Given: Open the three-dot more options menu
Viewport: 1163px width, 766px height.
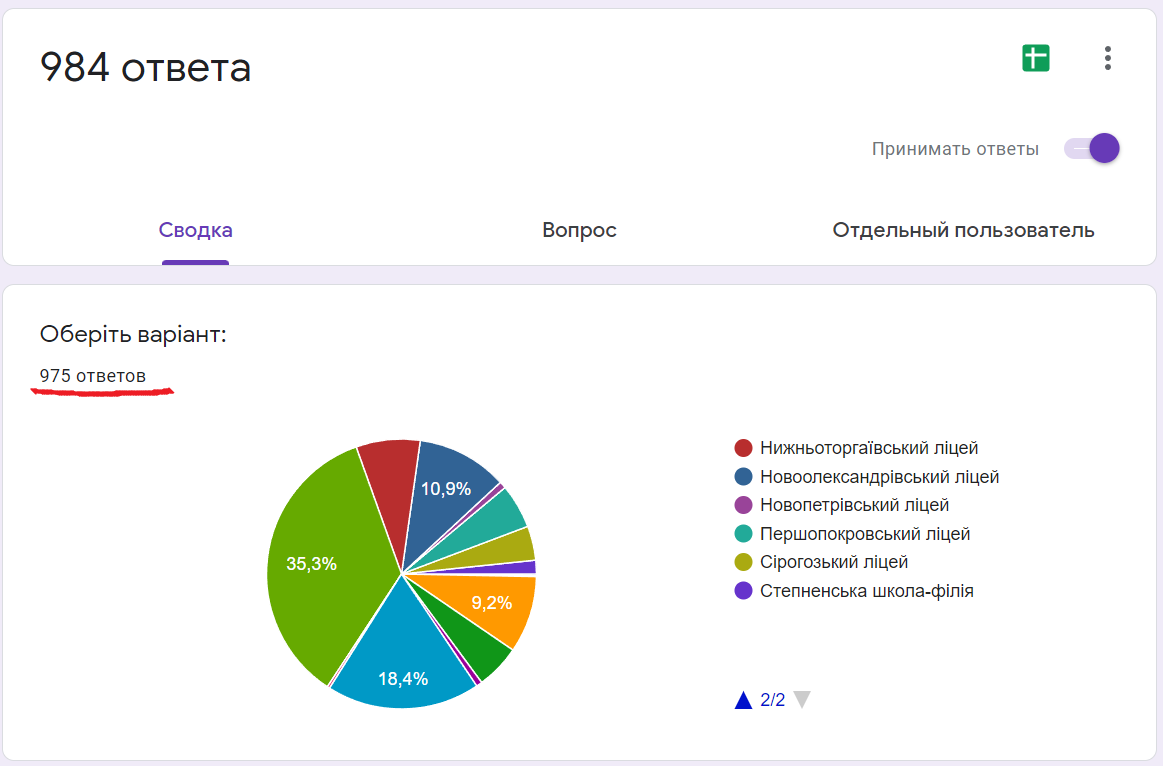Looking at the screenshot, I should coord(1107,58).
